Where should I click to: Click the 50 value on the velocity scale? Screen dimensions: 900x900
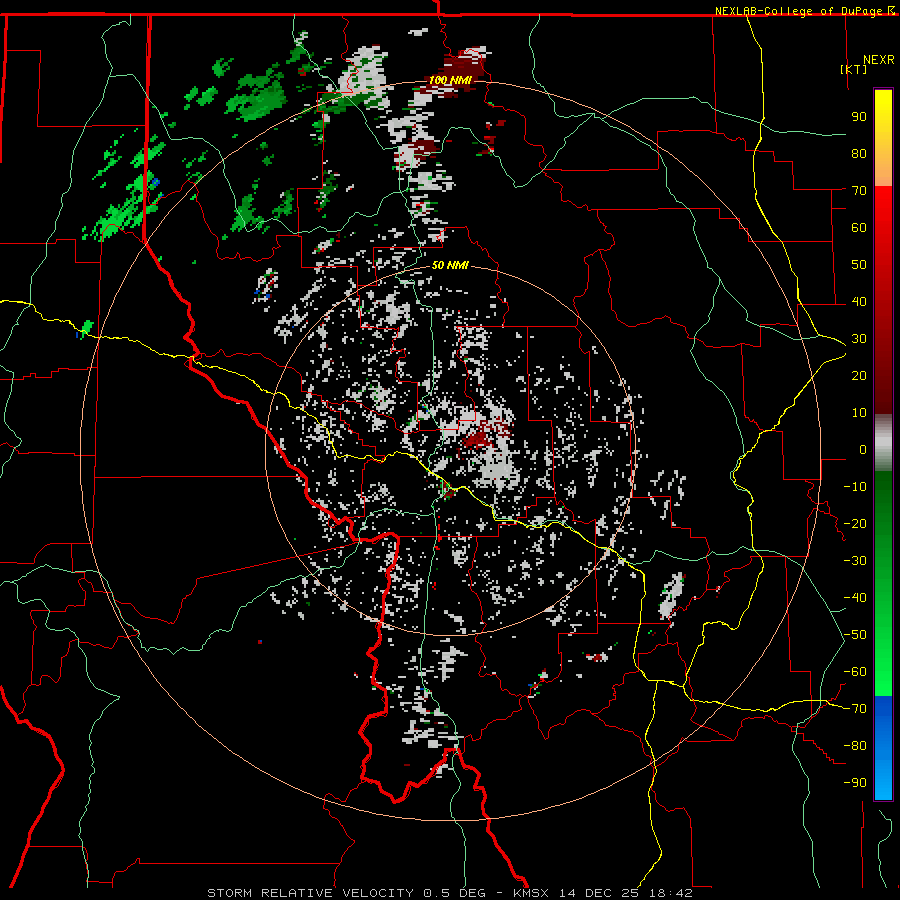[859, 265]
